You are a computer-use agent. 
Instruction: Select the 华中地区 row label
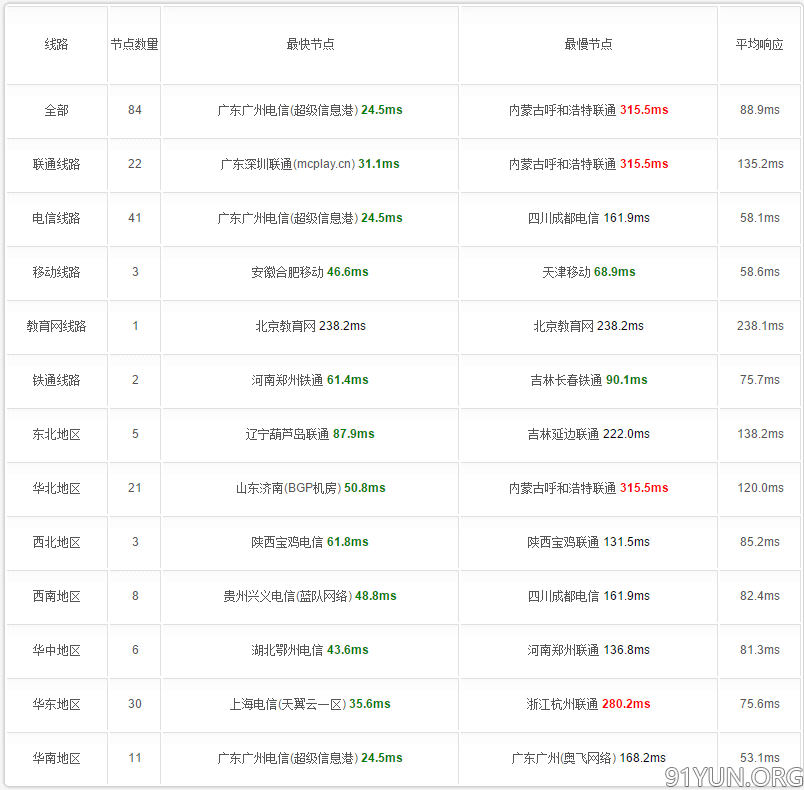coord(56,650)
